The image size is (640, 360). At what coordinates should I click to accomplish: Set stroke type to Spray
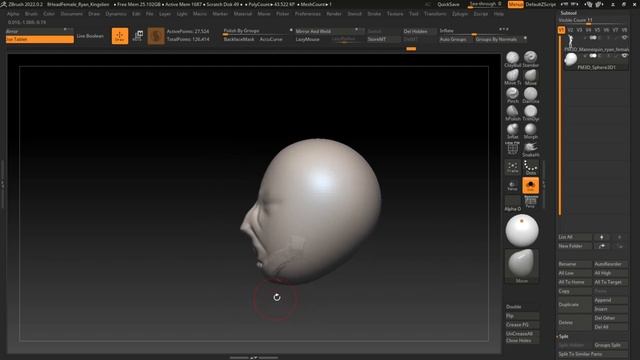pyautogui.click(x=513, y=167)
